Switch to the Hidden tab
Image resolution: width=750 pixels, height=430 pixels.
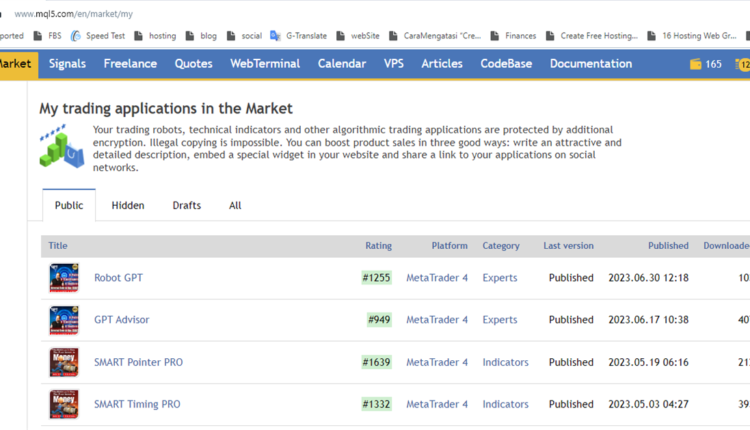pos(127,205)
